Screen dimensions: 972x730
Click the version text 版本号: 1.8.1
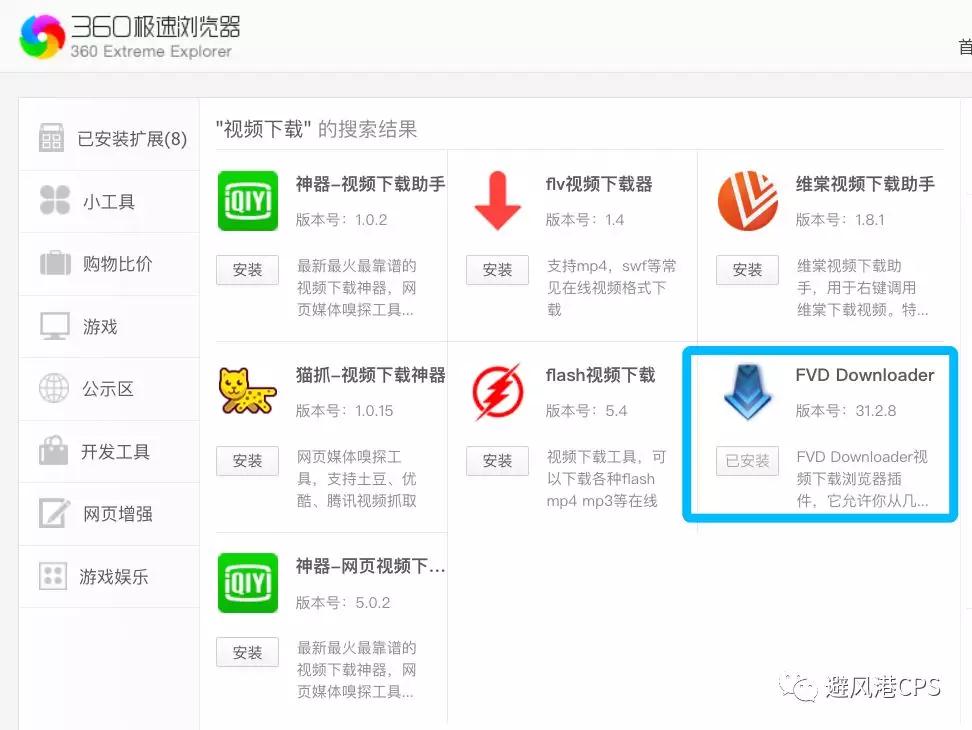click(x=840, y=220)
